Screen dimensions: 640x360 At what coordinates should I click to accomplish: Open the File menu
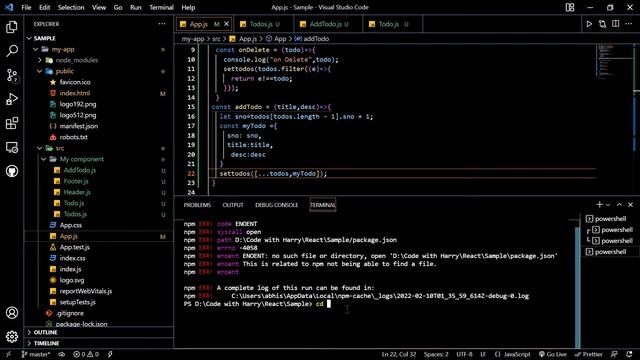[26, 7]
